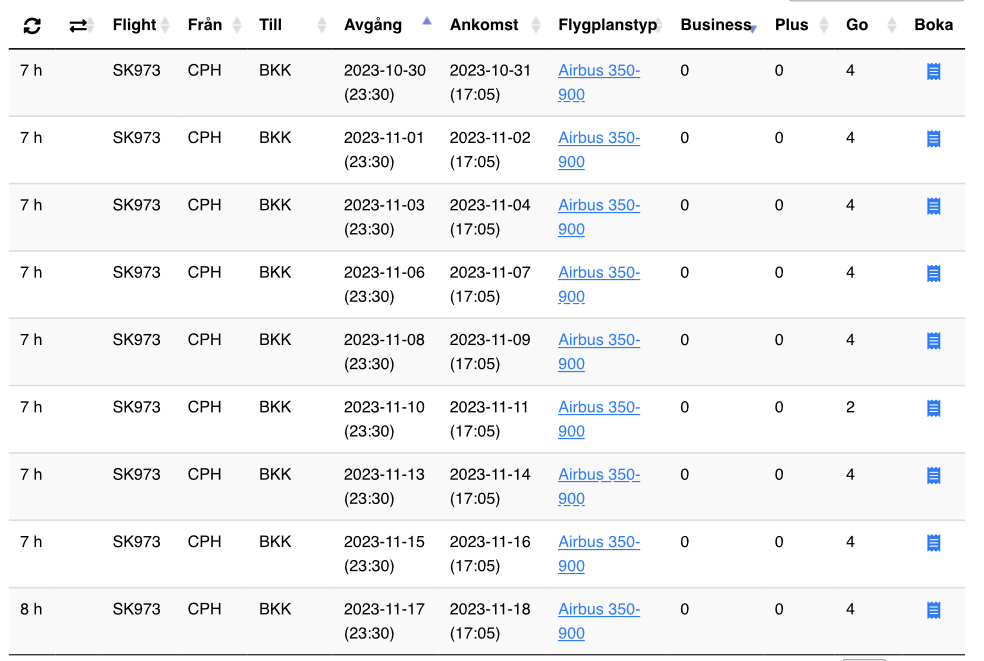Open booking for 2023-11-01 departure
The image size is (984, 661).
coord(933,138)
